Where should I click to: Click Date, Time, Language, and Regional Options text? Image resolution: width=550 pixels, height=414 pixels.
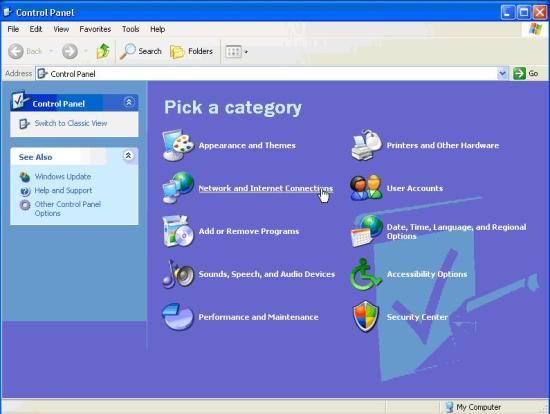456,232
